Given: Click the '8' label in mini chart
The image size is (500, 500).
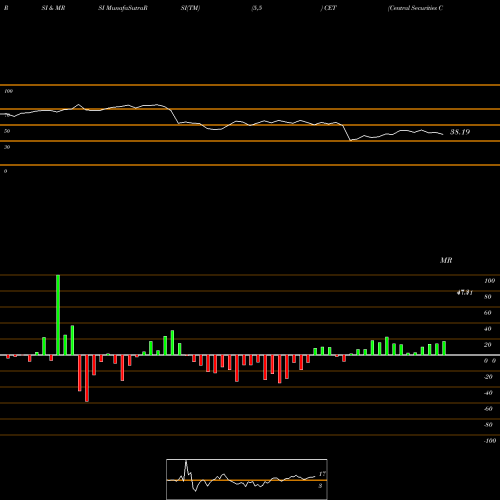Looking at the screenshot, I should tap(320, 486).
